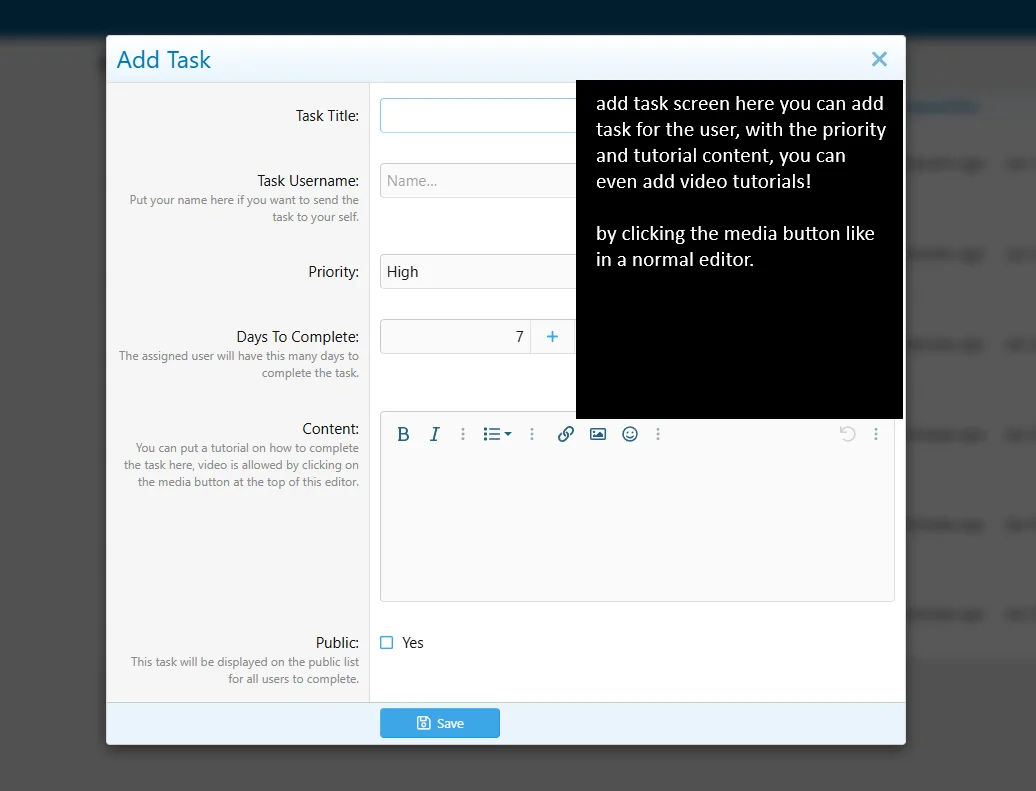Expand the list dropdown arrow in toolbar
The height and width of the screenshot is (791, 1036).
tap(508, 434)
